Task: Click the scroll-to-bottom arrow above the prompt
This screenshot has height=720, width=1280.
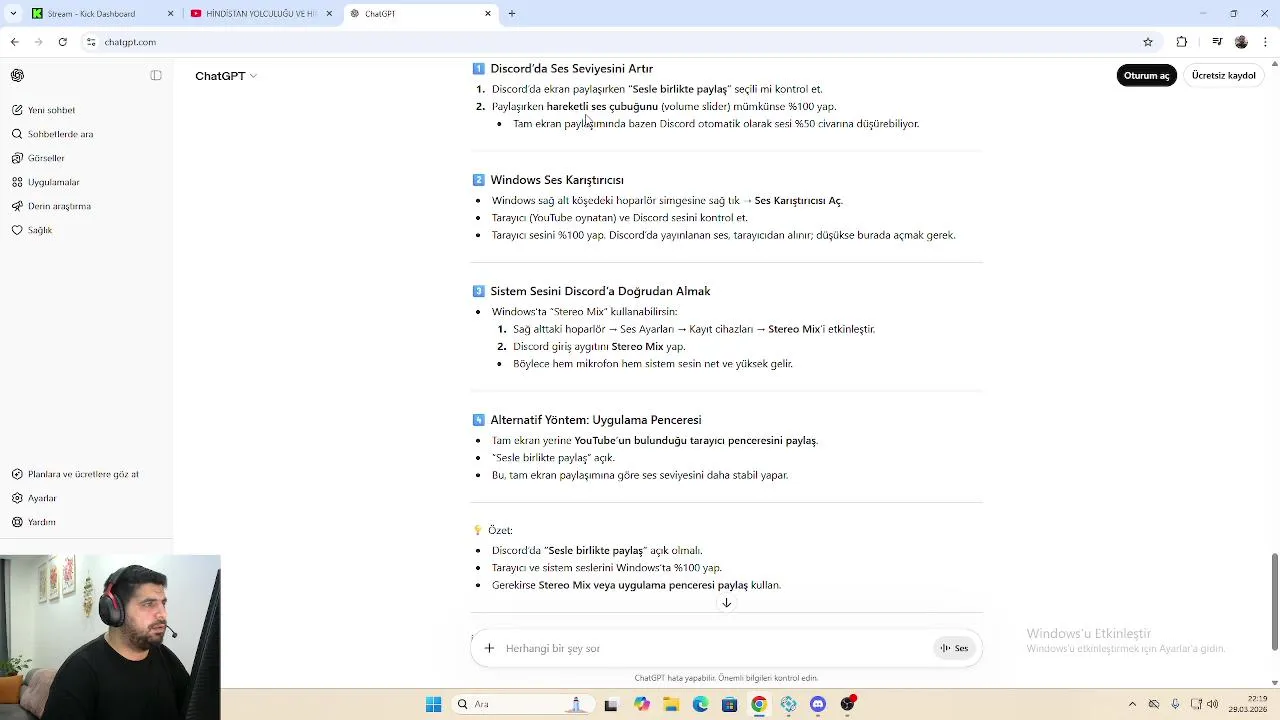Action: point(727,603)
